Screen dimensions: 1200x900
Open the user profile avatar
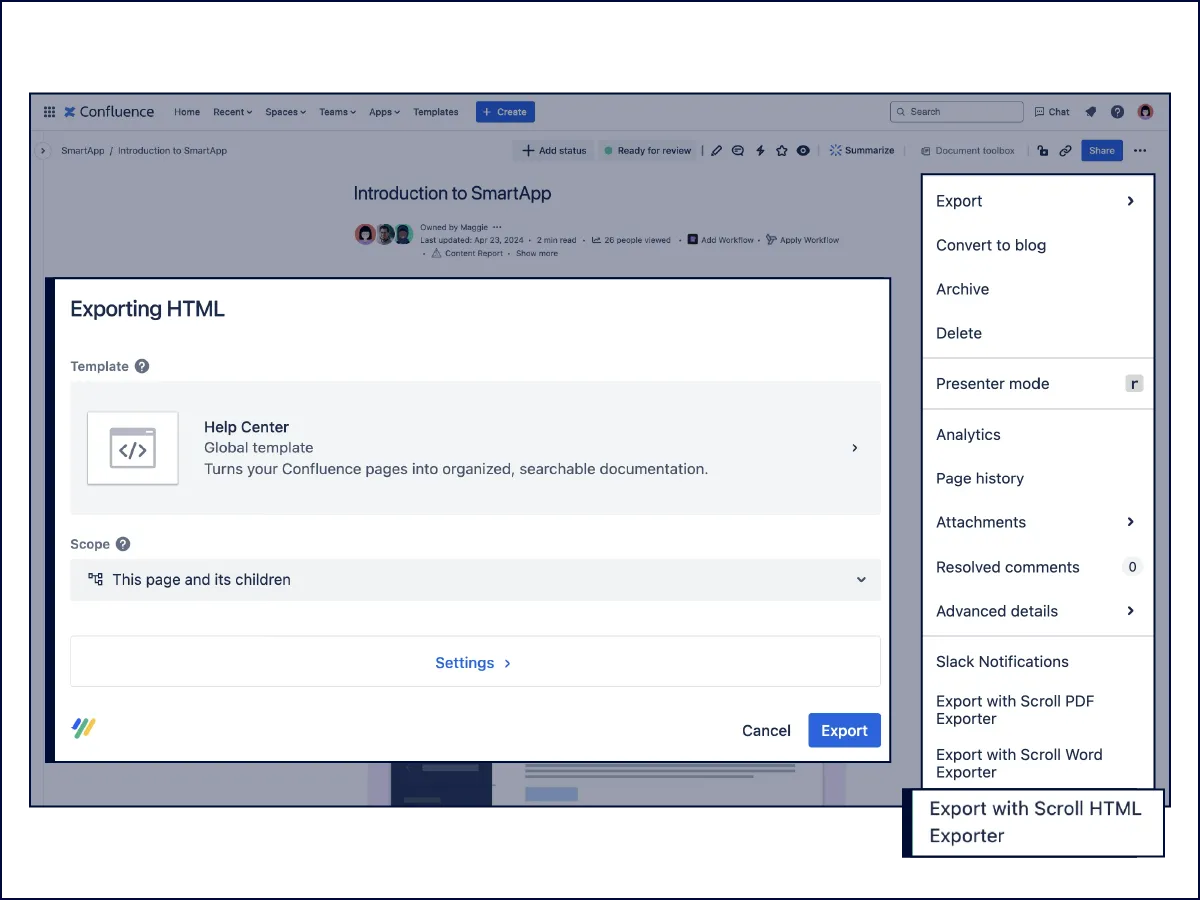[x=1146, y=112]
